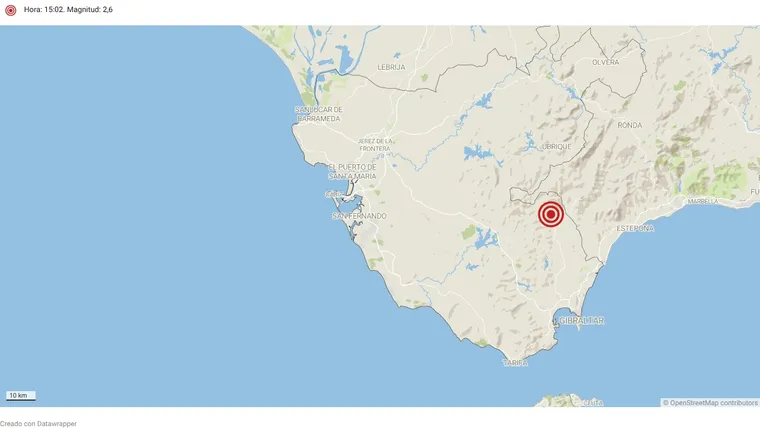Click the 10 km scale bar

pos(20,396)
